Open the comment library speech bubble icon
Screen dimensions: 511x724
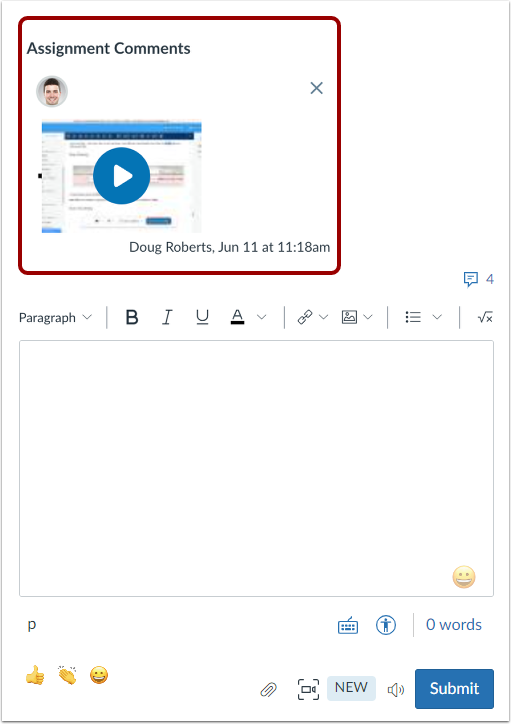(470, 279)
